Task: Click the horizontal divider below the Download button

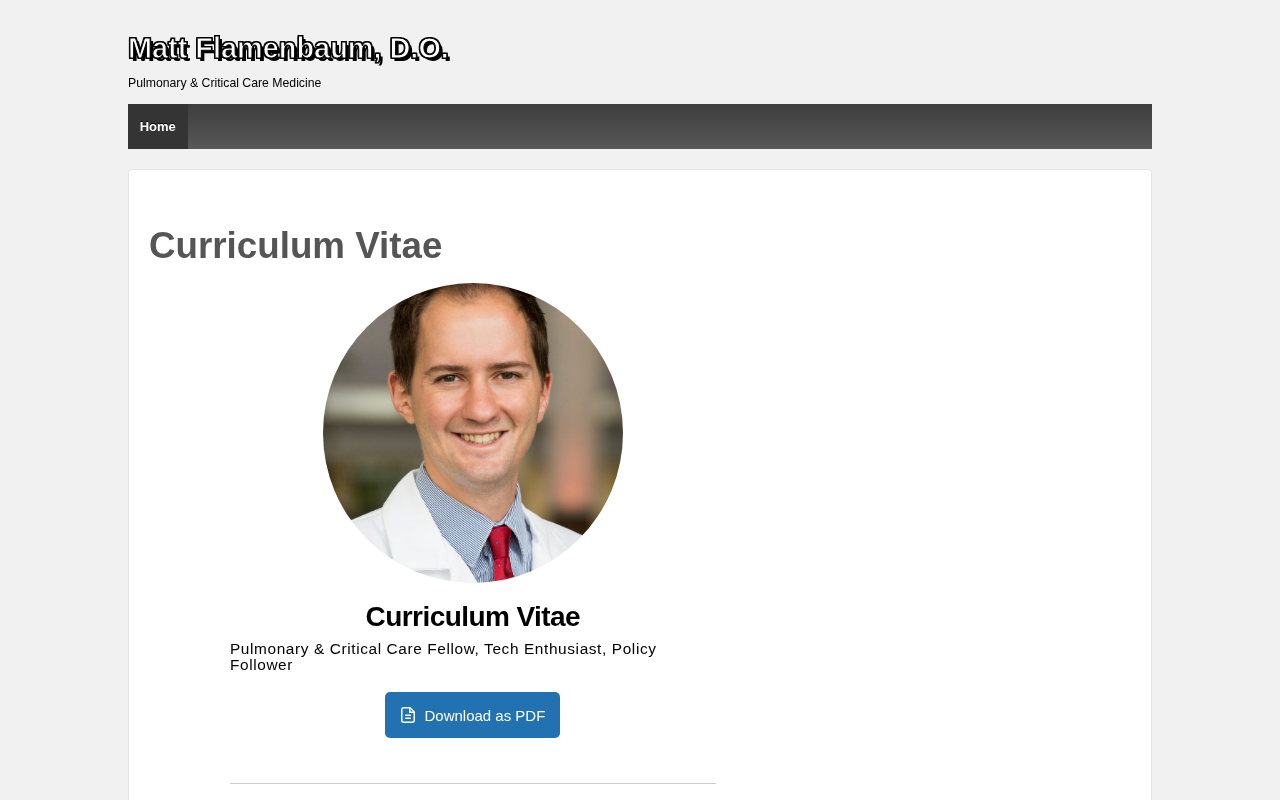Action: tap(473, 783)
